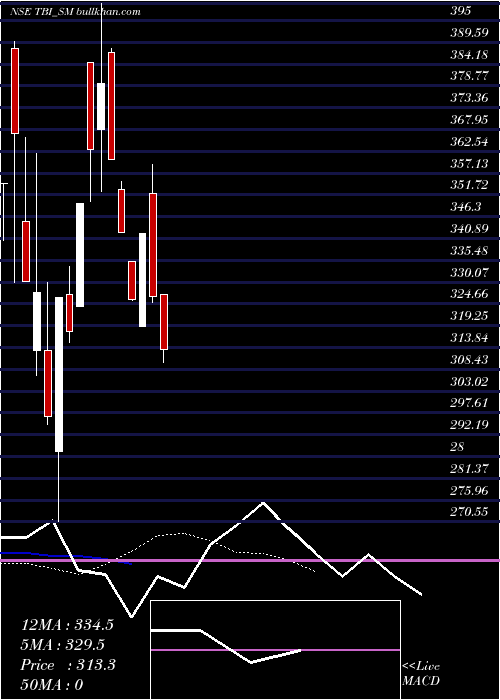The height and width of the screenshot is (700, 500).
Task: Select the pink horizontal MACD baseline
Action: [250, 560]
